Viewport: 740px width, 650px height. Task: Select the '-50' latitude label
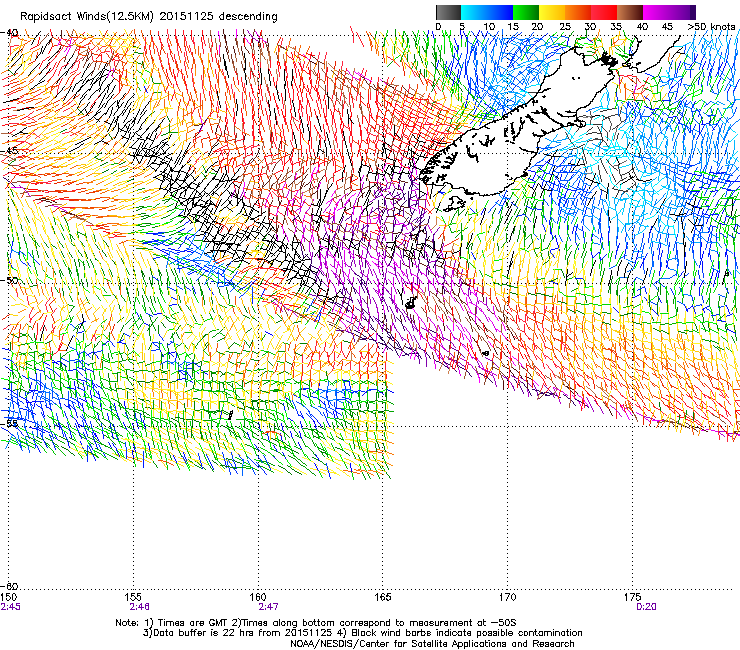coord(10,280)
